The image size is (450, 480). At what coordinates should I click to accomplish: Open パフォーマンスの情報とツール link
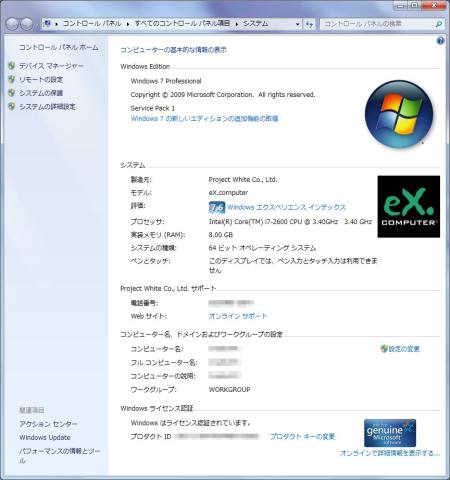tap(60, 456)
